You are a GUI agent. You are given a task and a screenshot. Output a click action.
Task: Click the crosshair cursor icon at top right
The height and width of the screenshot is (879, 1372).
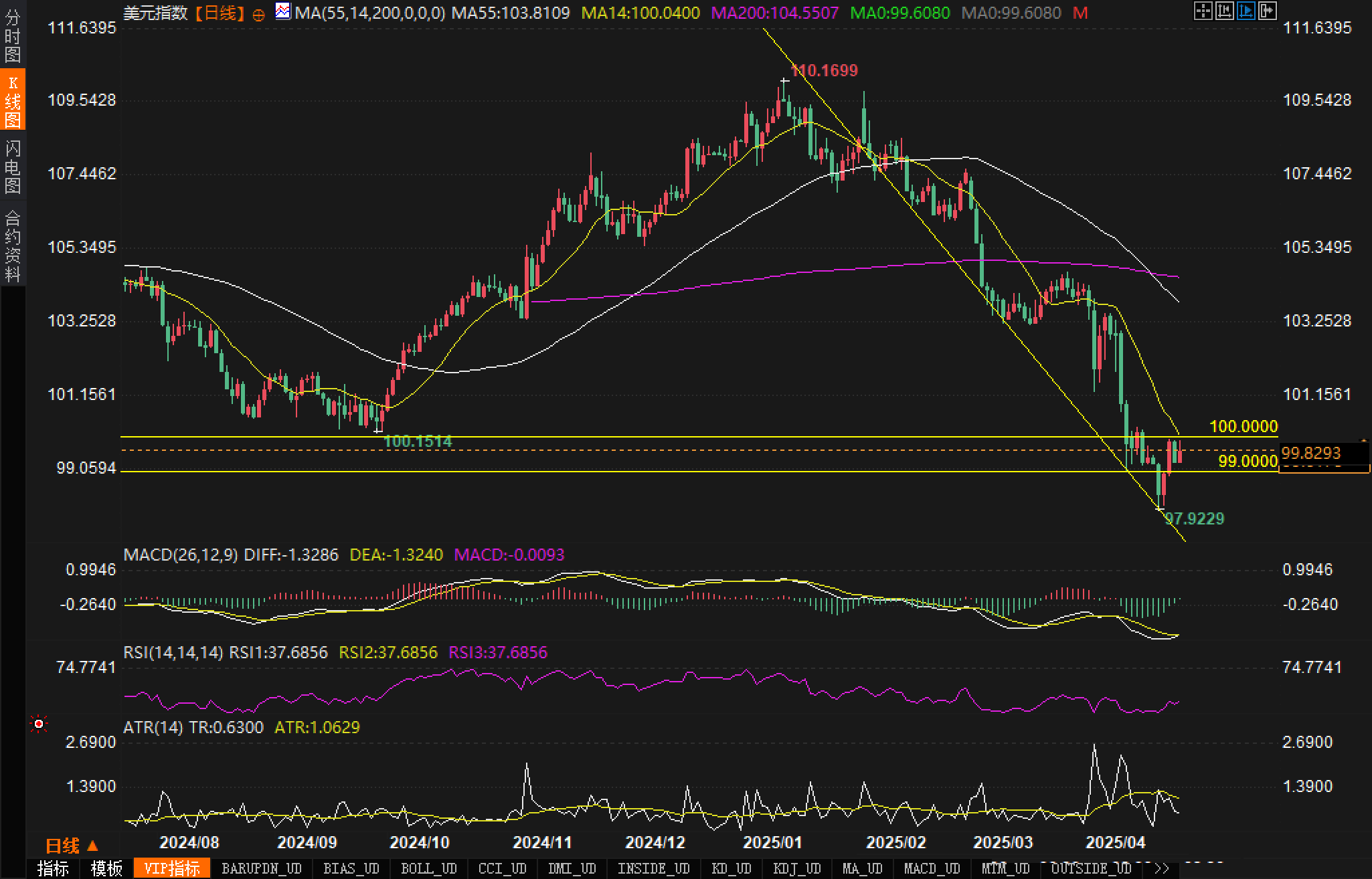[x=1203, y=11]
